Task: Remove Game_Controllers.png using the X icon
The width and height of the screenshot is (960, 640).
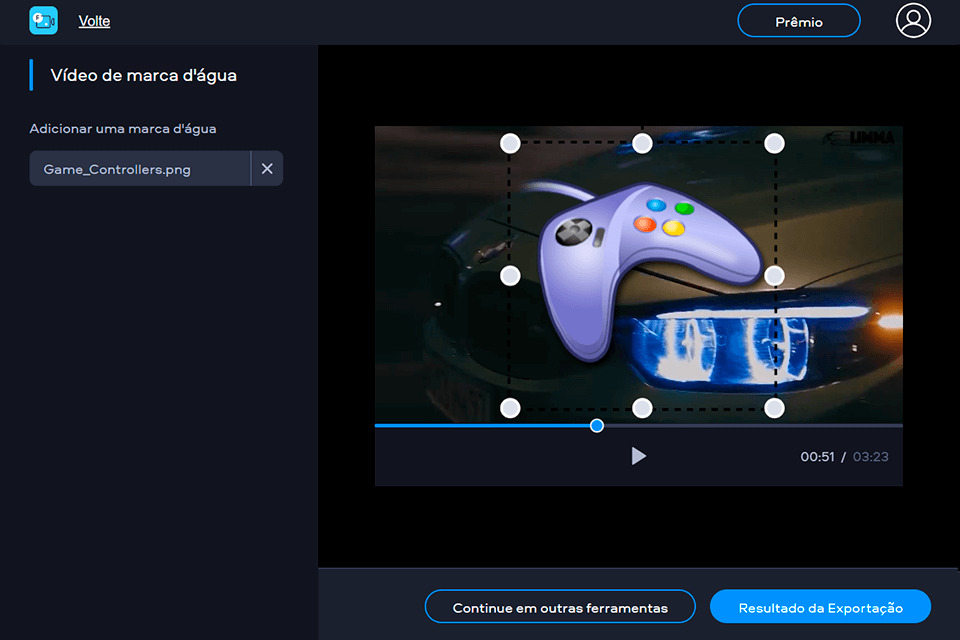Action: [267, 168]
